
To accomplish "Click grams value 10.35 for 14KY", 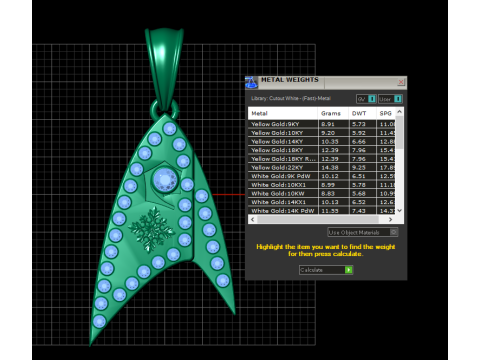I will (330, 141).
